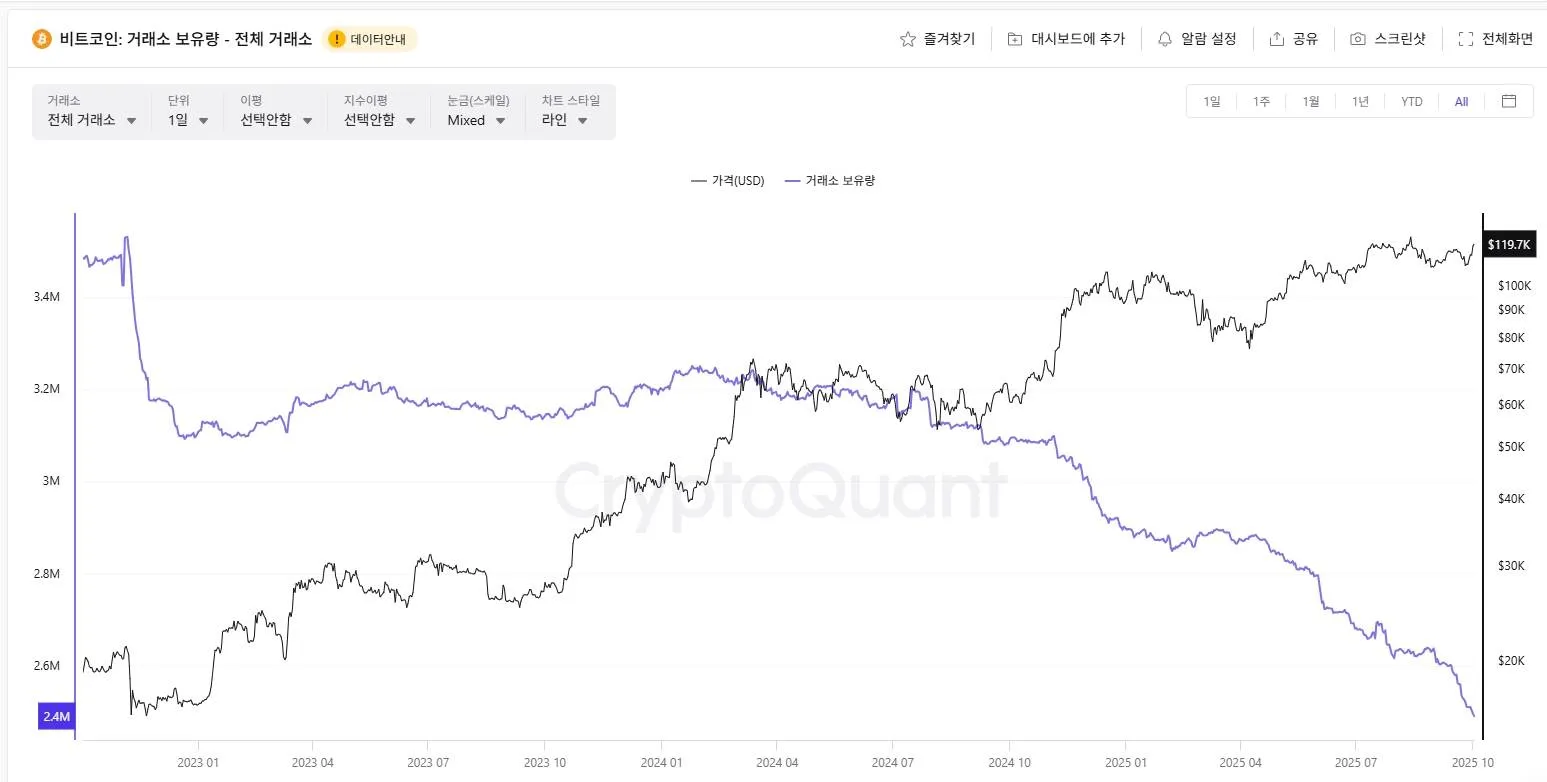Click the Bitcoin logo icon
The width and height of the screenshot is (1547, 782).
pyautogui.click(x=41, y=39)
